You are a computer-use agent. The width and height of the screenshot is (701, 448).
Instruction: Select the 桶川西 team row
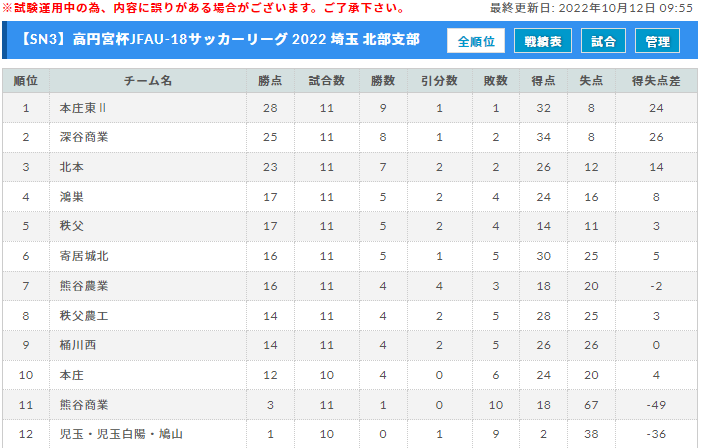350,345
